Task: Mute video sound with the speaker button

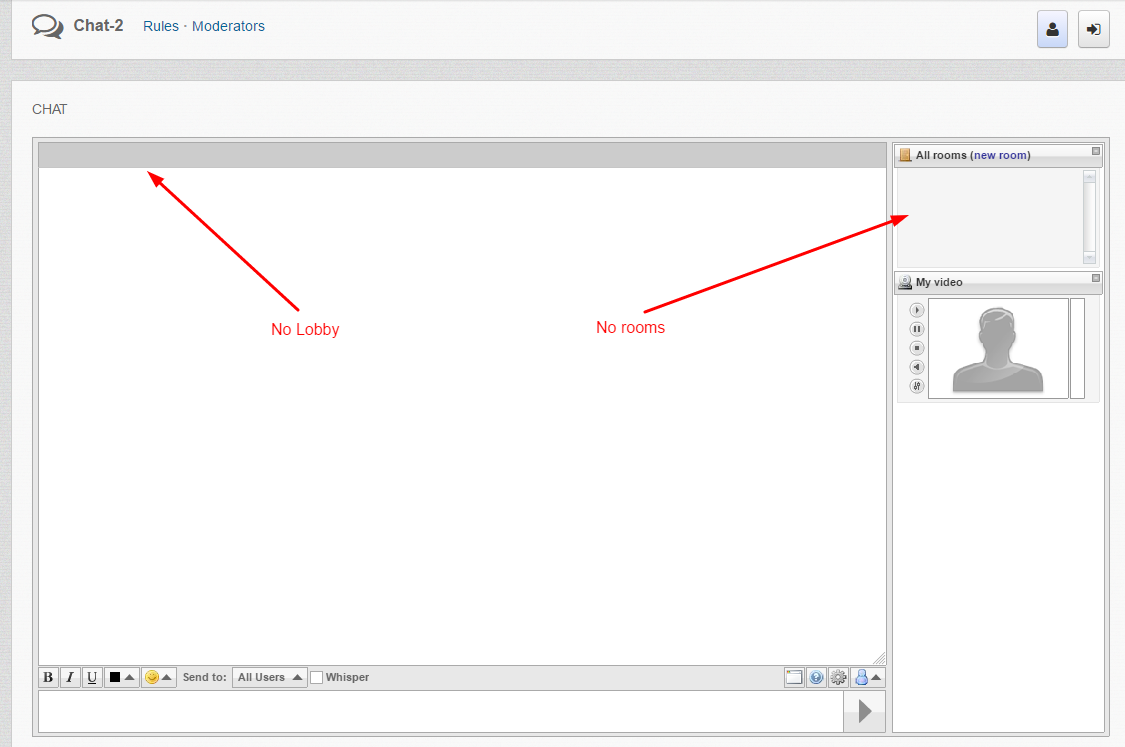Action: (916, 367)
